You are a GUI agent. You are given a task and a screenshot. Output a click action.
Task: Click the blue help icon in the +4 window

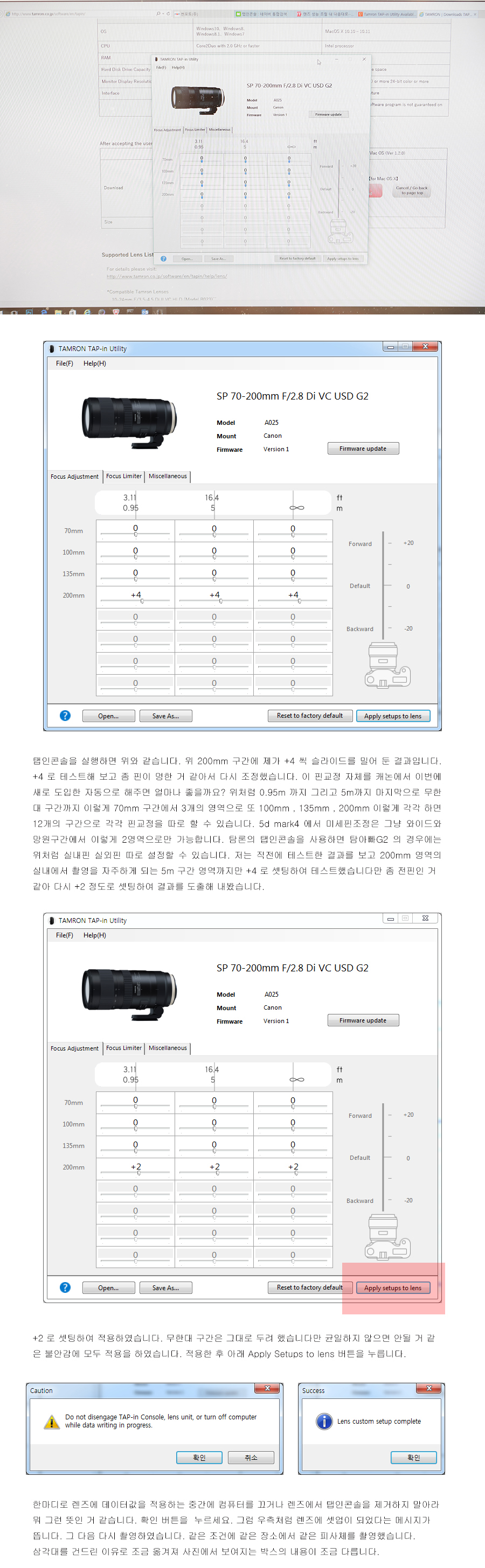65,716
